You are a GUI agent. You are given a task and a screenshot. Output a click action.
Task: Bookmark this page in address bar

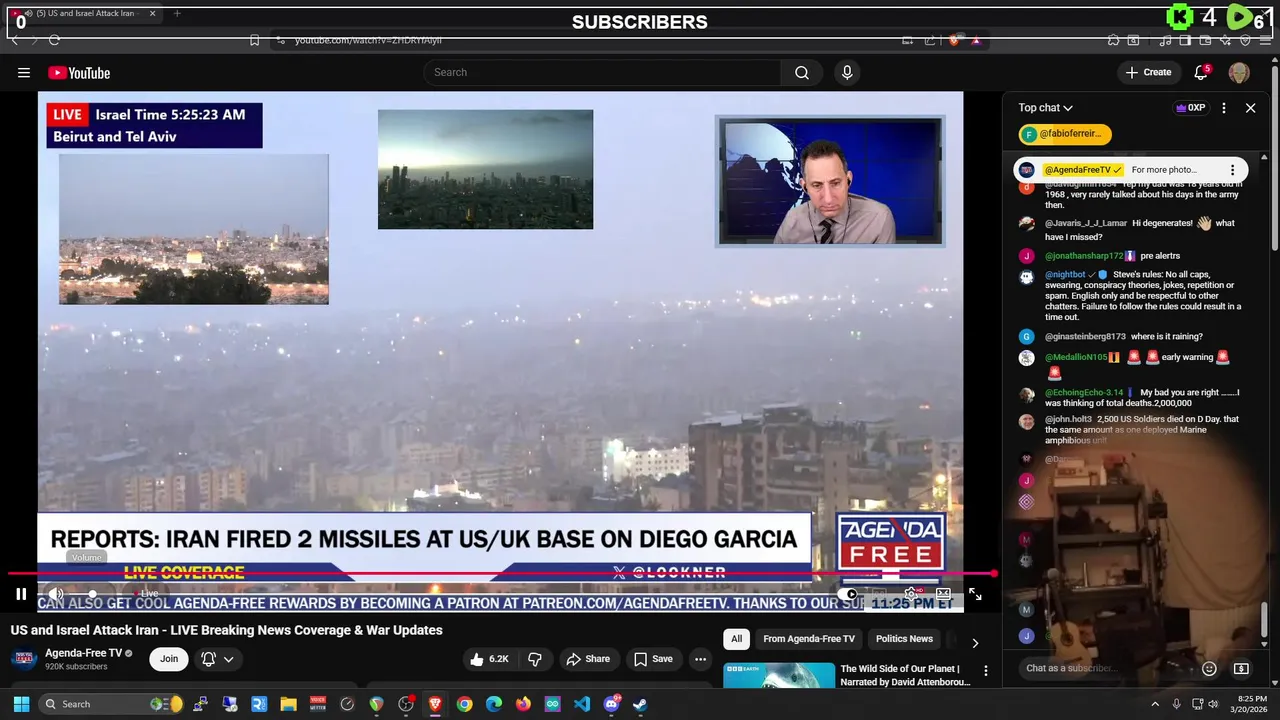tap(254, 40)
